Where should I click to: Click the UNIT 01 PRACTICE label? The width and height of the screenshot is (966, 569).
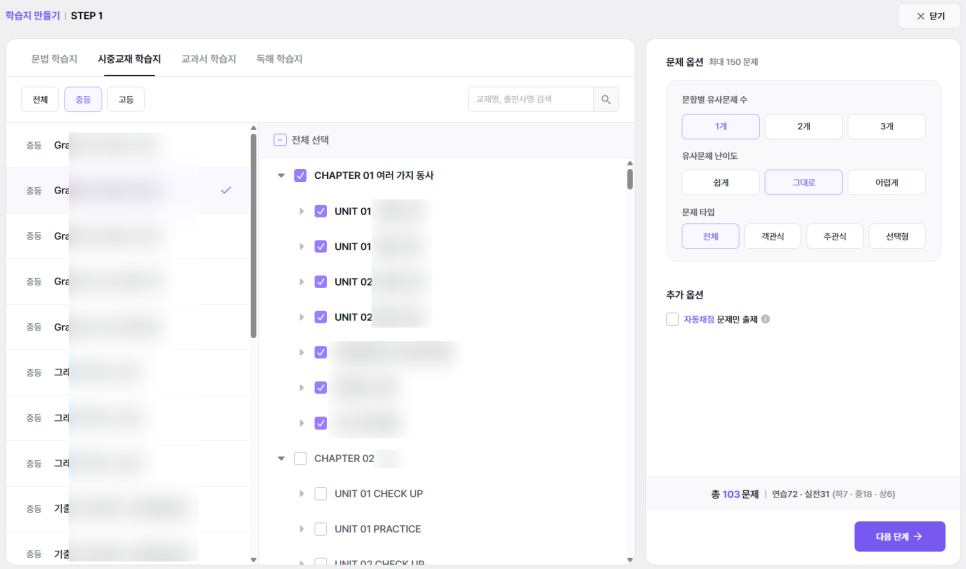(378, 529)
